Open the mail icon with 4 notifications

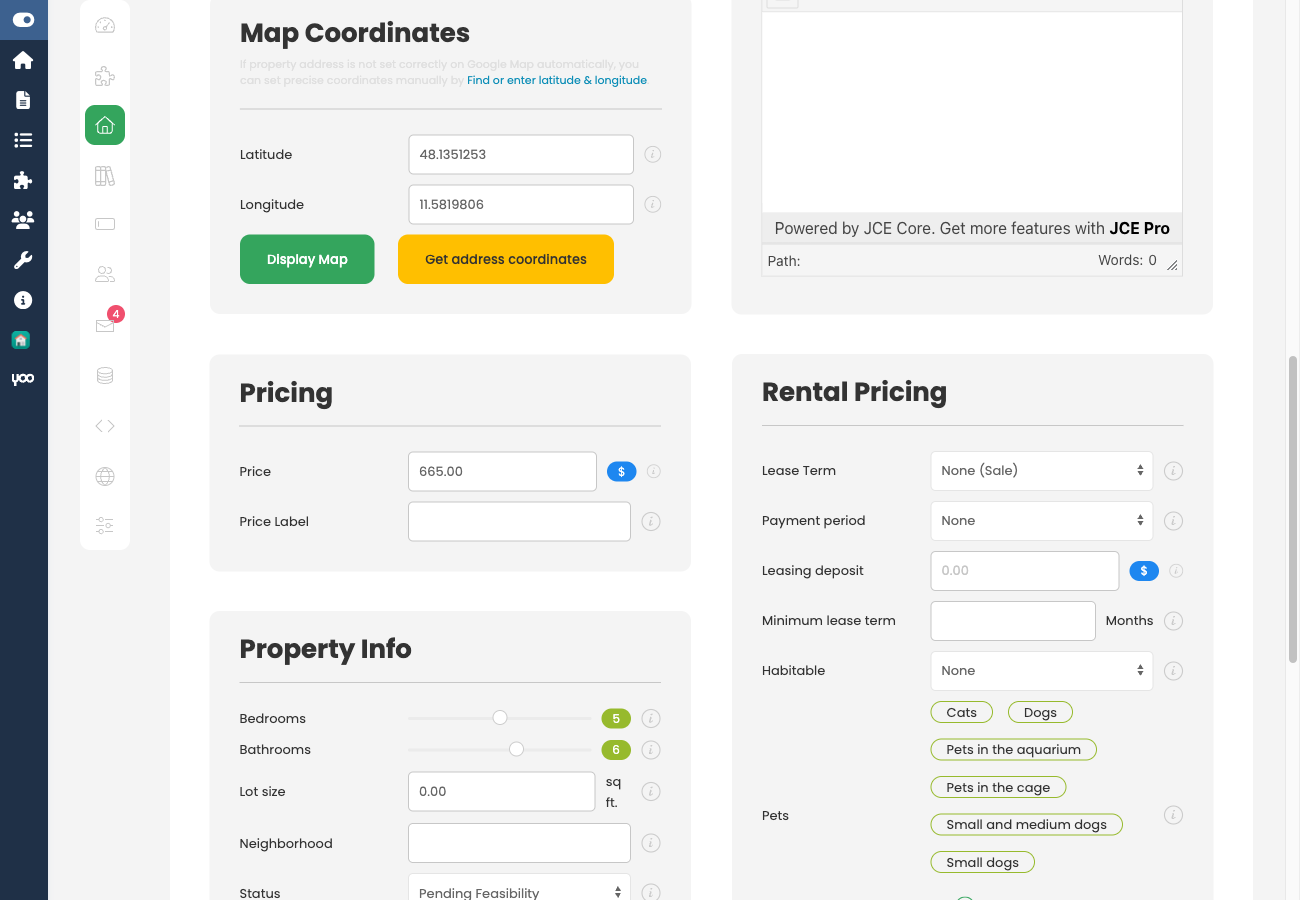click(105, 326)
